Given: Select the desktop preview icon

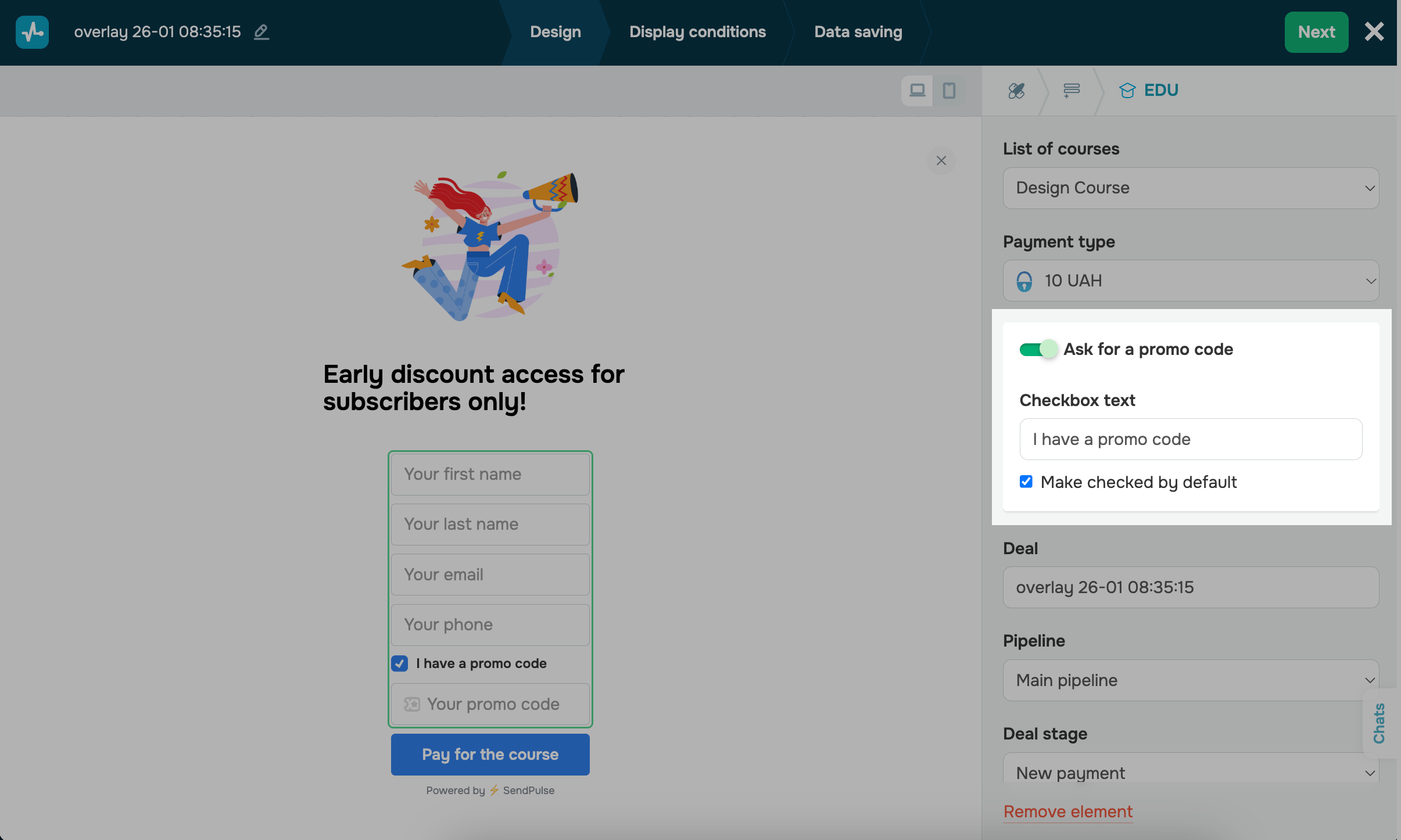Looking at the screenshot, I should (917, 91).
